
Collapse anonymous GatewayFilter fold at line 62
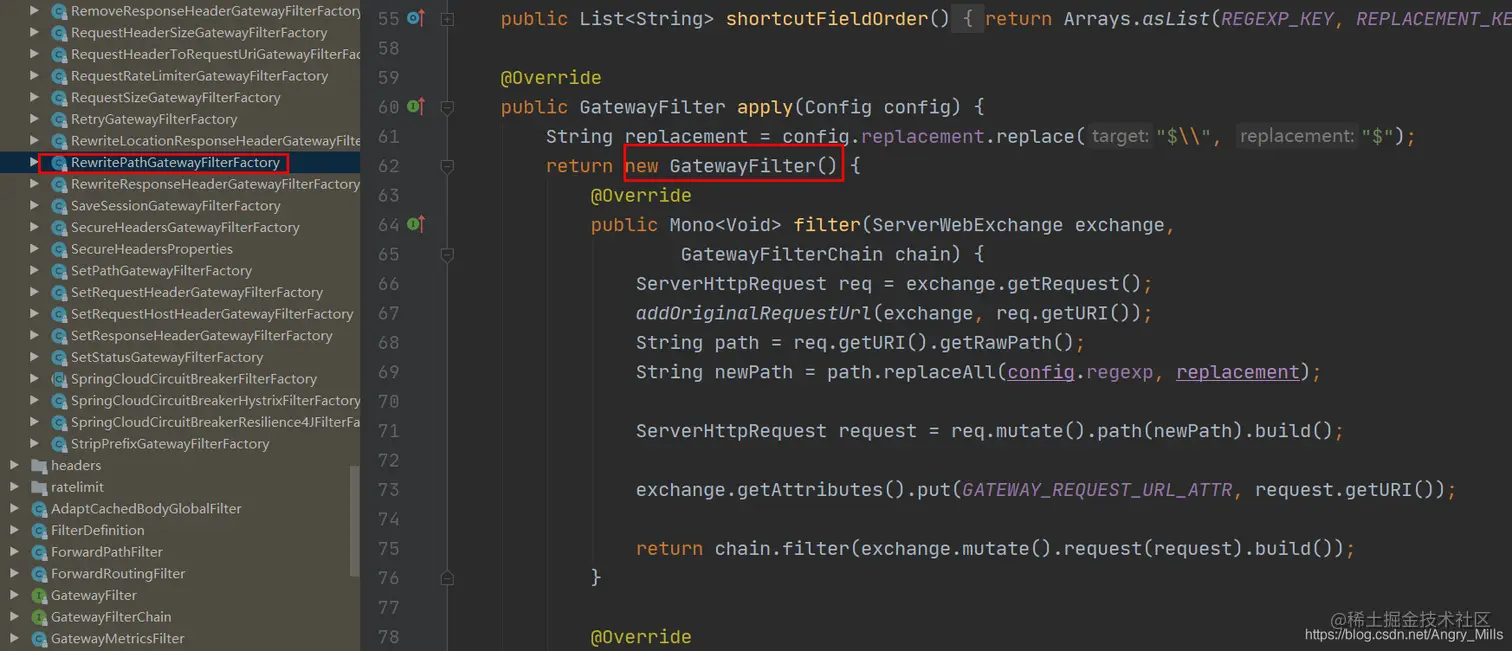pyautogui.click(x=447, y=166)
